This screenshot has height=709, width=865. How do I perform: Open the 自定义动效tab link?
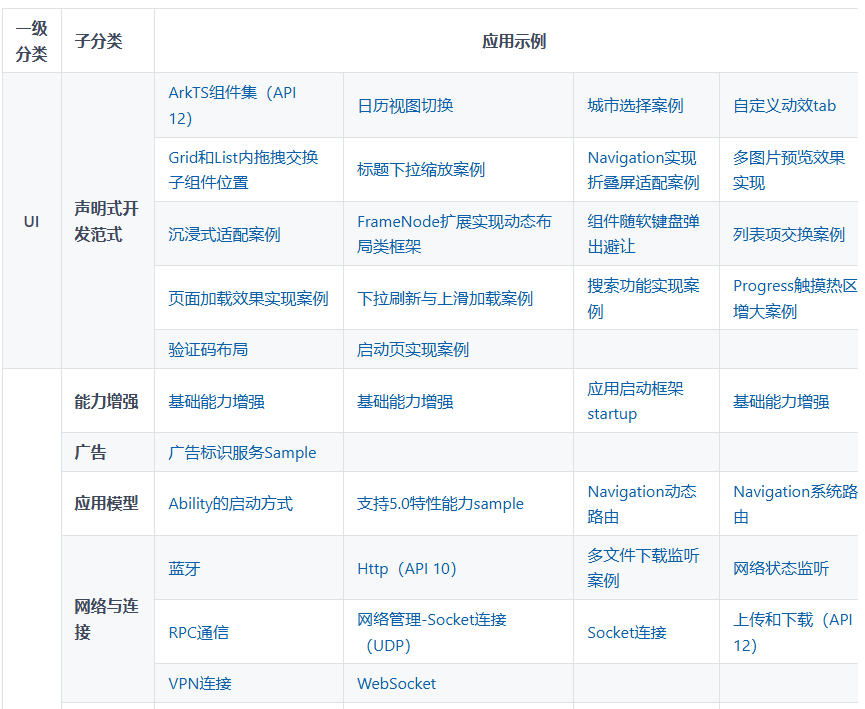pyautogui.click(x=784, y=105)
